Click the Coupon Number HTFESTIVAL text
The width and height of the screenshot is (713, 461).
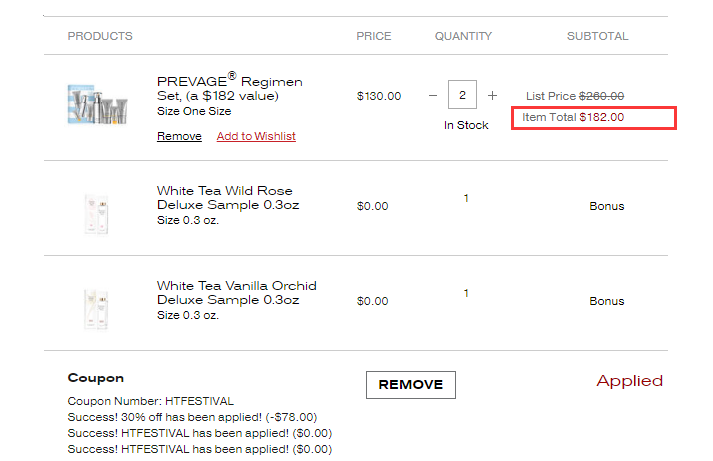151,401
